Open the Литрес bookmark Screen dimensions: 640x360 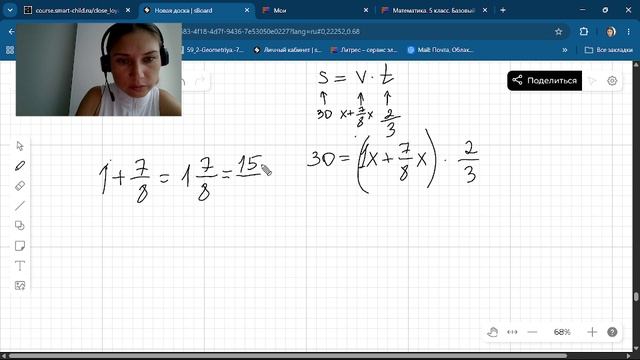click(364, 50)
